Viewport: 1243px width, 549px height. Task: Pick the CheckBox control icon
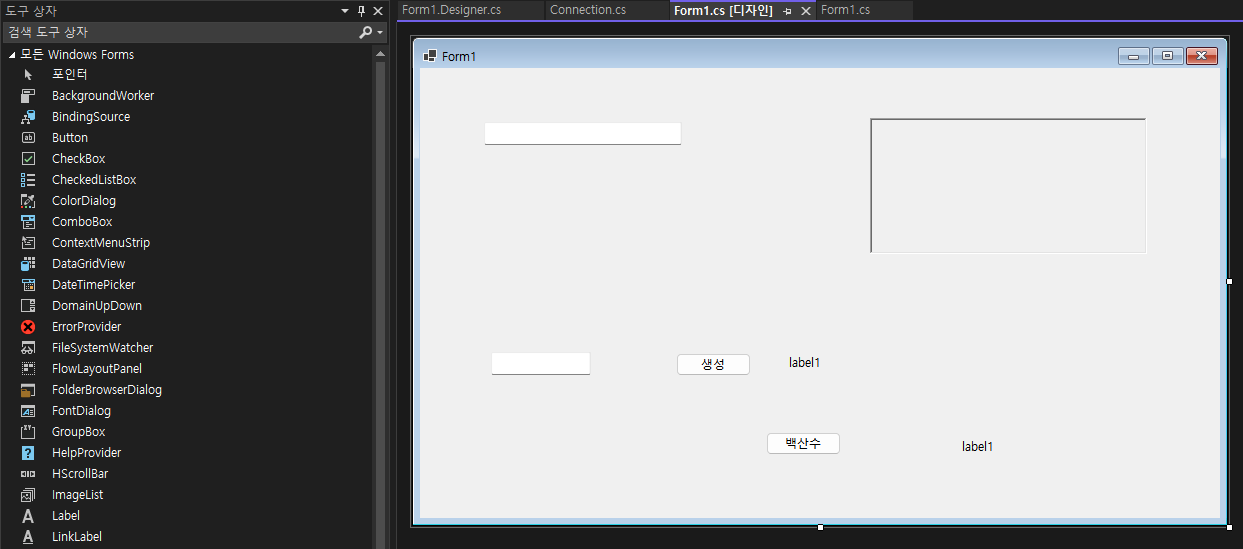coord(28,159)
